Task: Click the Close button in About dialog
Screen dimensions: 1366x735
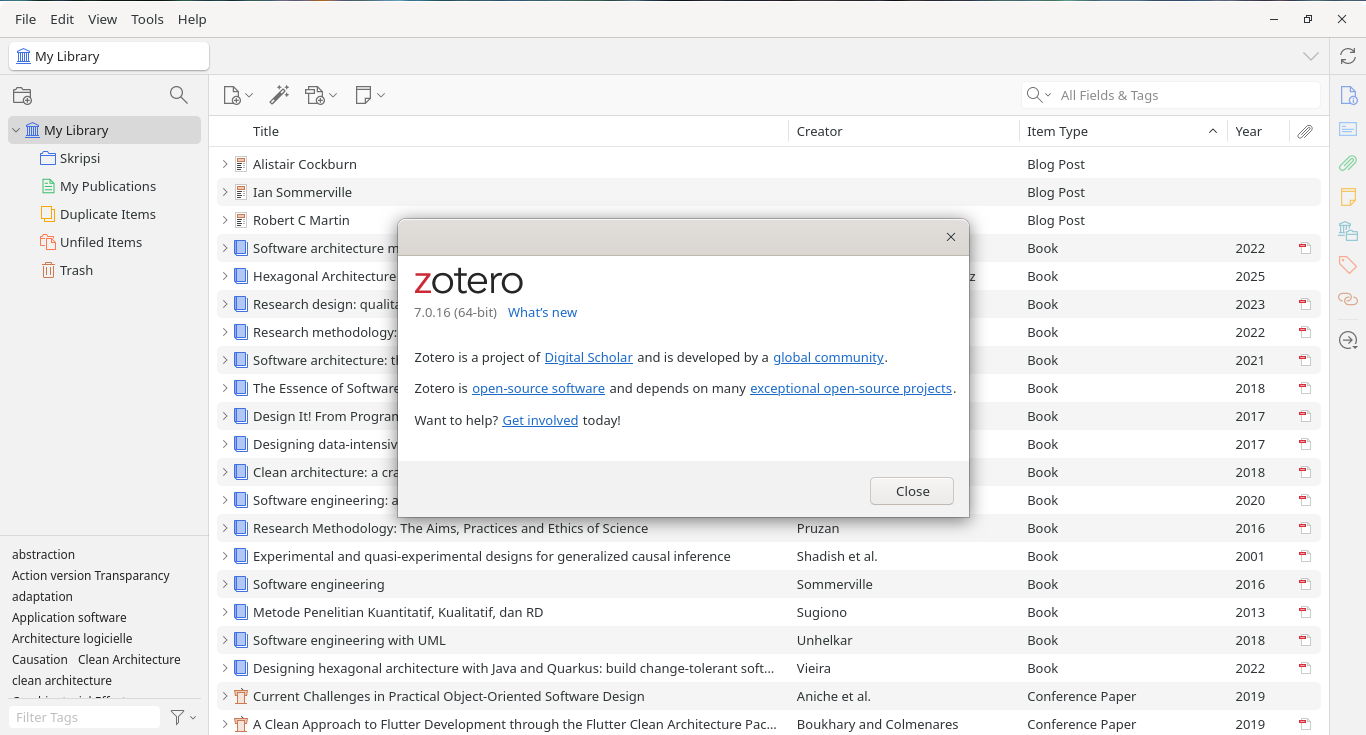Action: [x=912, y=491]
